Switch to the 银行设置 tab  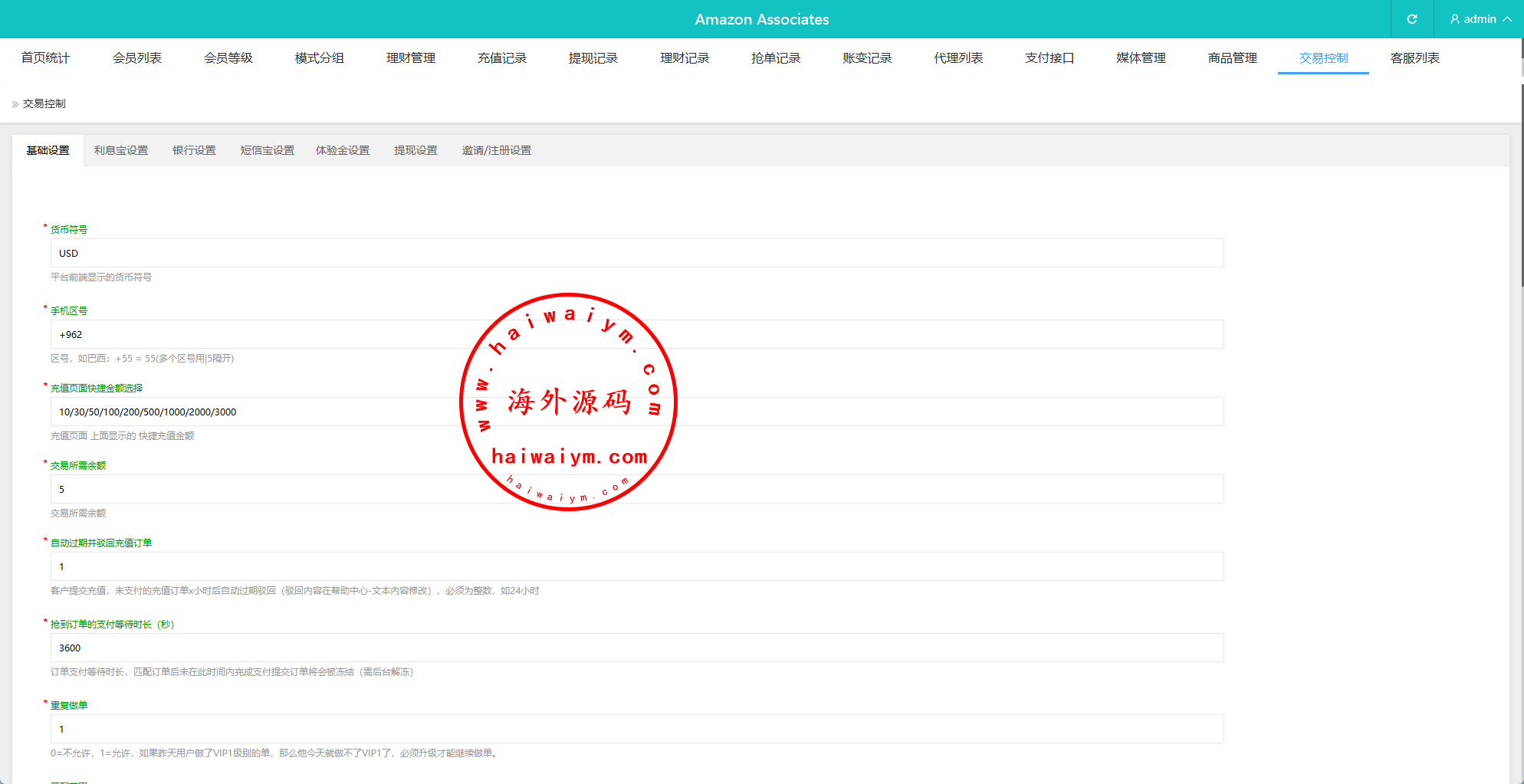click(194, 150)
